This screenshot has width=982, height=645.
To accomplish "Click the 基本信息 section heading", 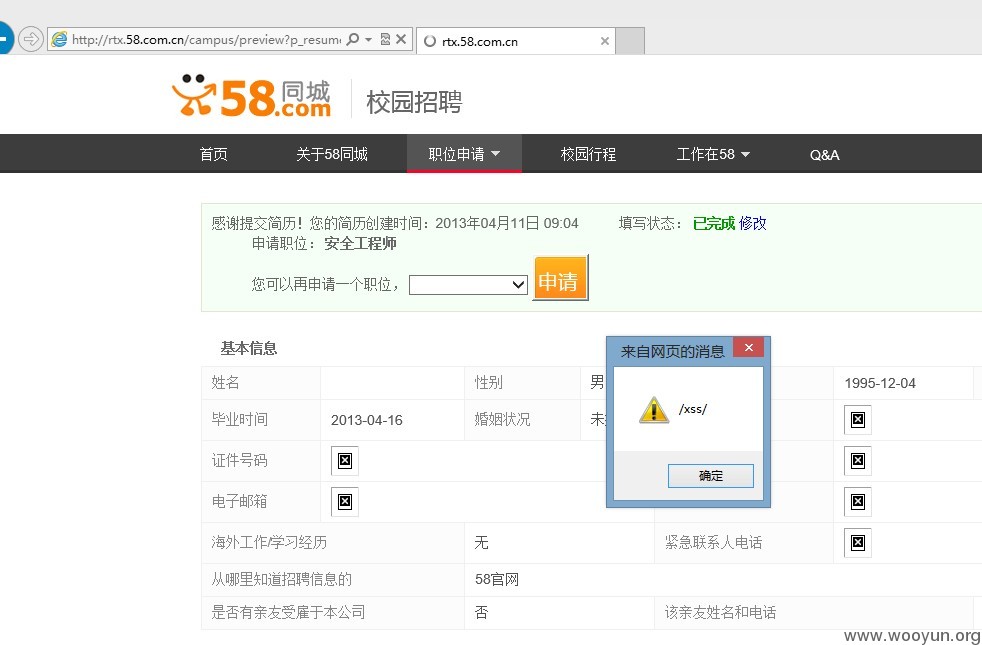I will 249,348.
